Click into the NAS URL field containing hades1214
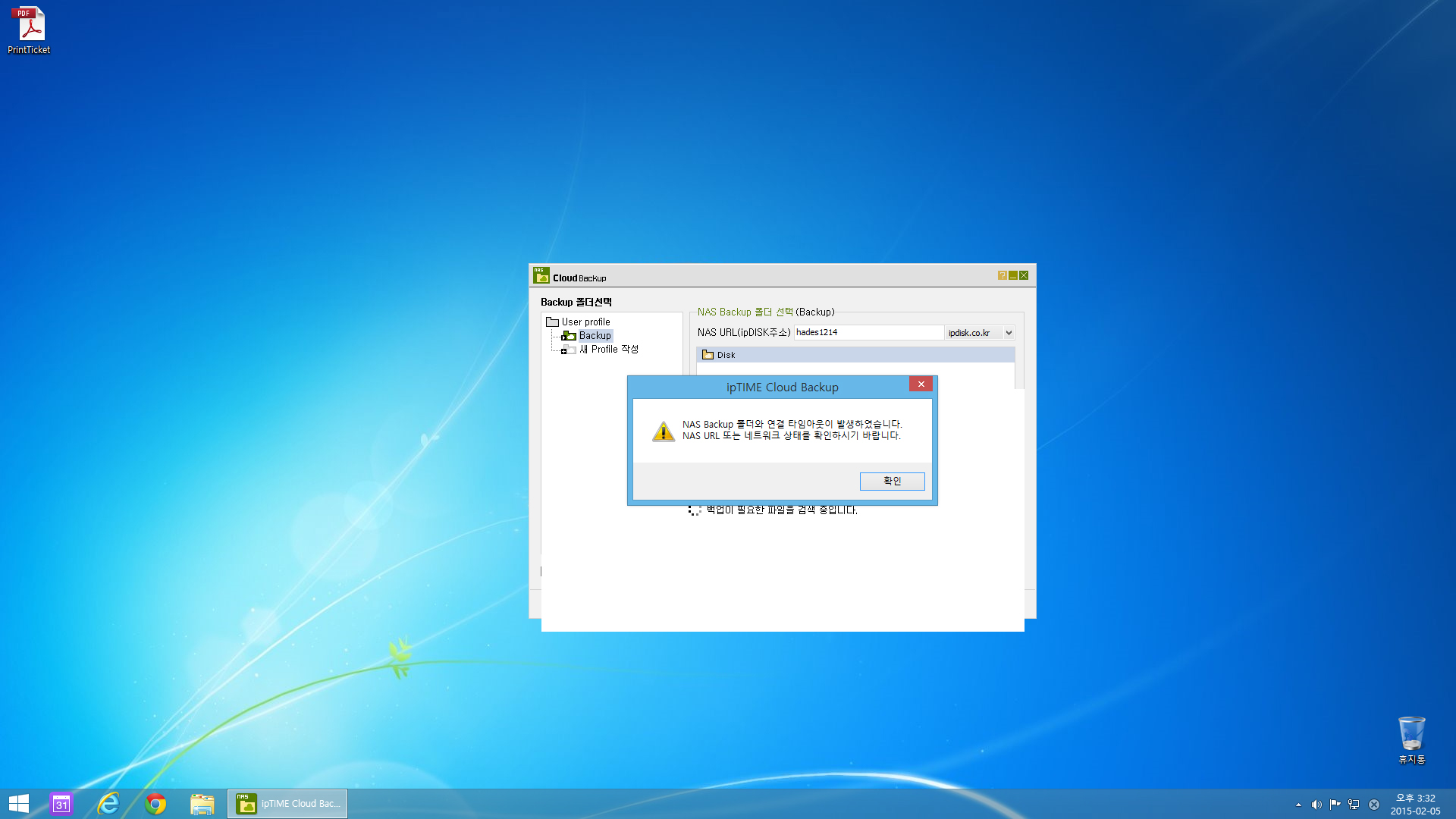The height and width of the screenshot is (819, 1456). tap(868, 332)
